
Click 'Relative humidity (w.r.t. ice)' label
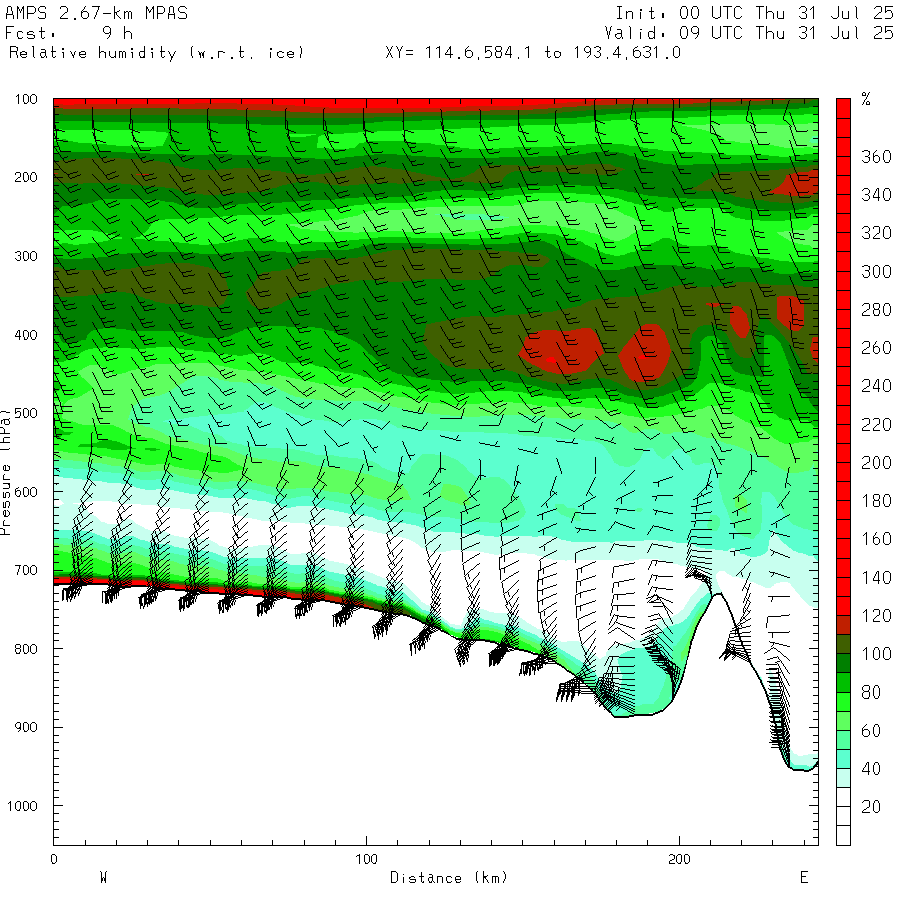pyautogui.click(x=156, y=53)
